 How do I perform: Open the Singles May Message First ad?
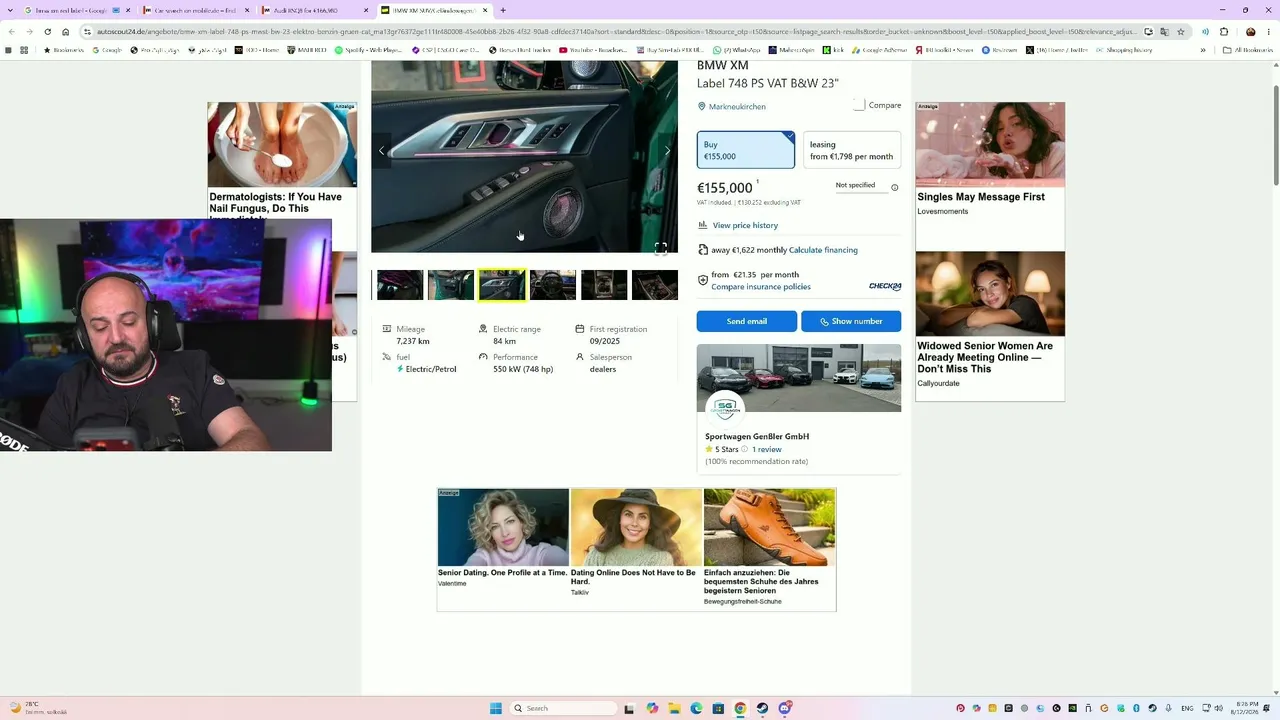coord(990,160)
